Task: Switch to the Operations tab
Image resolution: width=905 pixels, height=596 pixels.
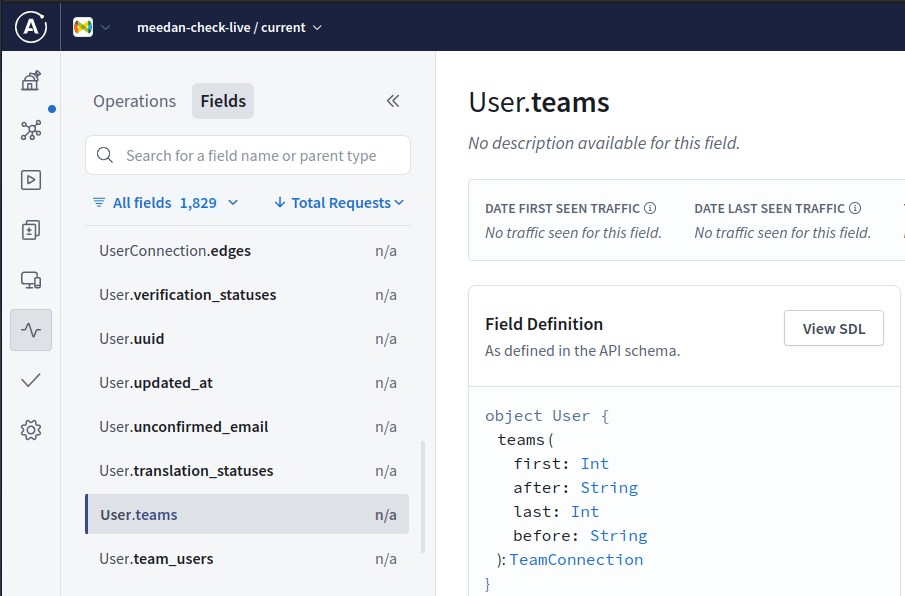Action: click(x=134, y=101)
